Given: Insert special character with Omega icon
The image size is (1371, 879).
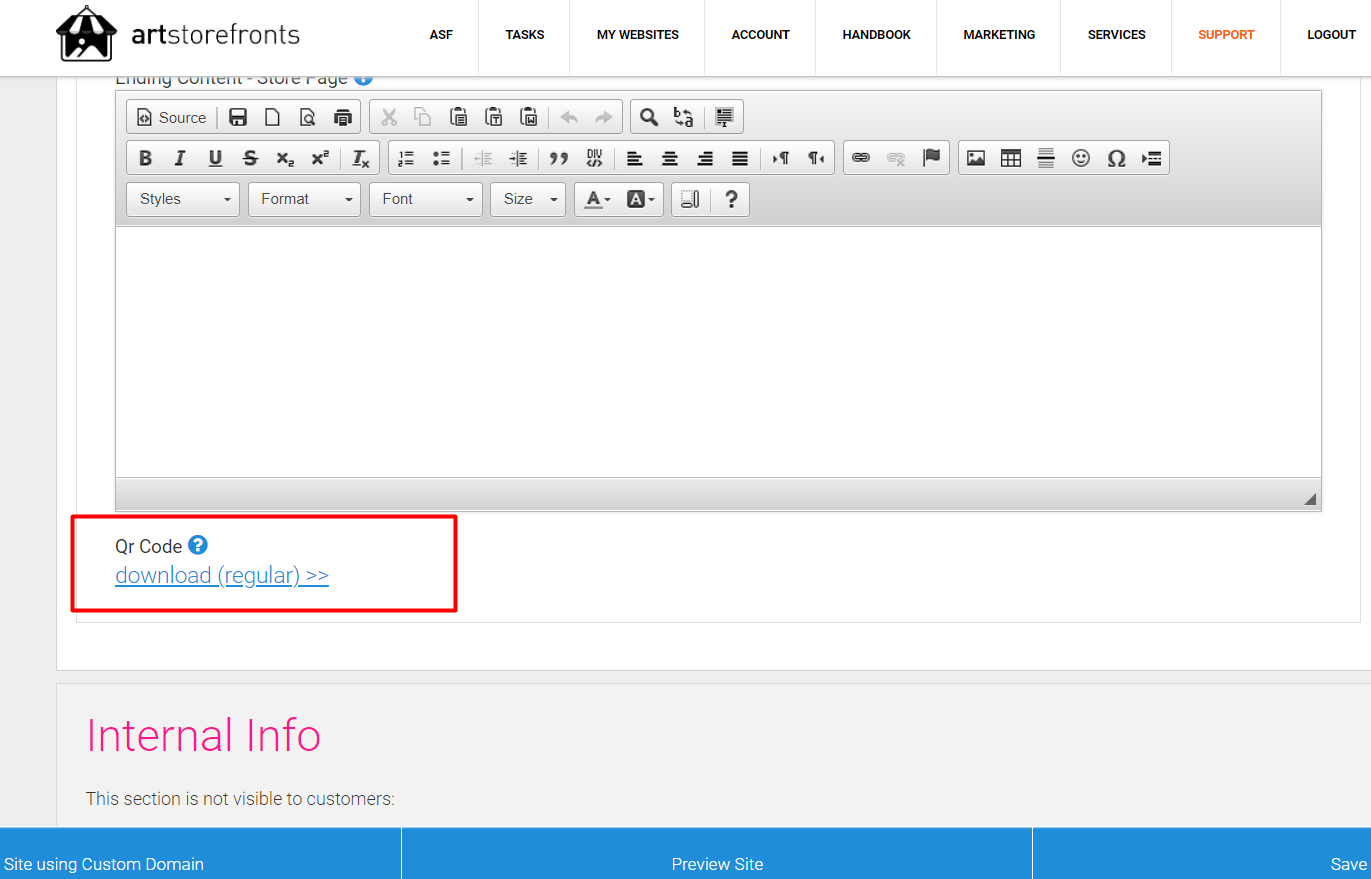Looking at the screenshot, I should click(1117, 158).
